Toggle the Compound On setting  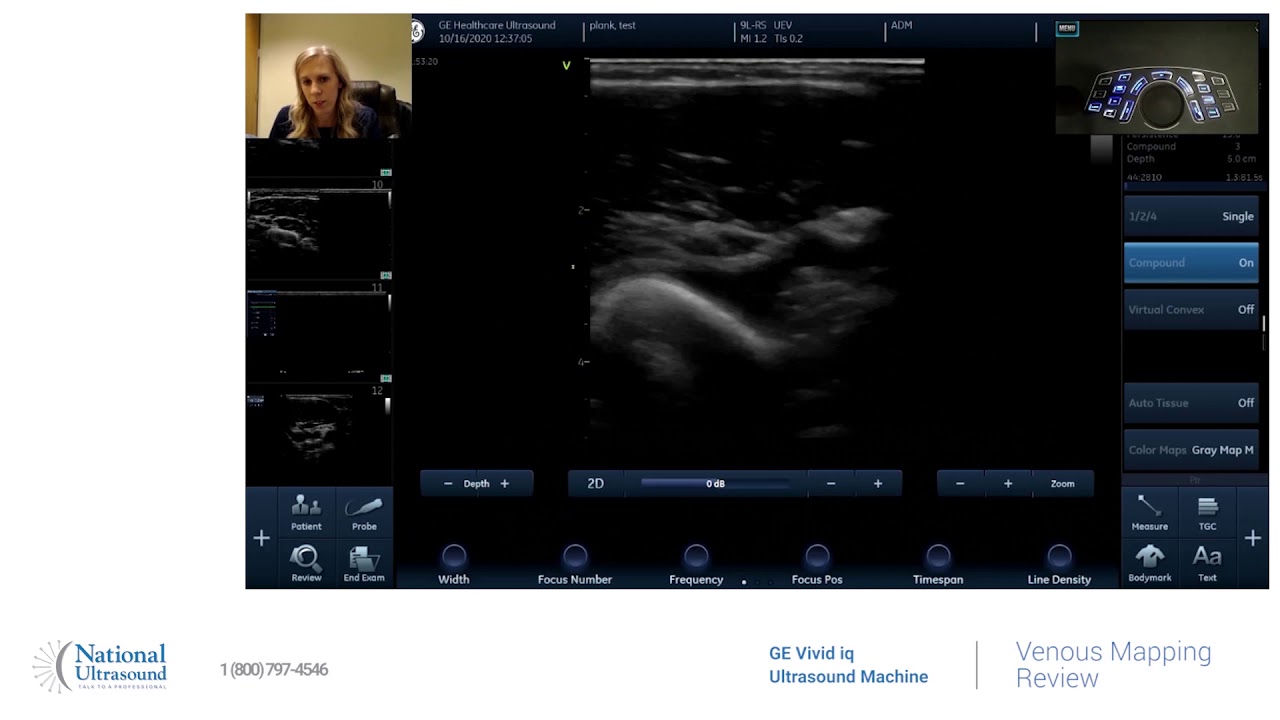tap(1191, 263)
